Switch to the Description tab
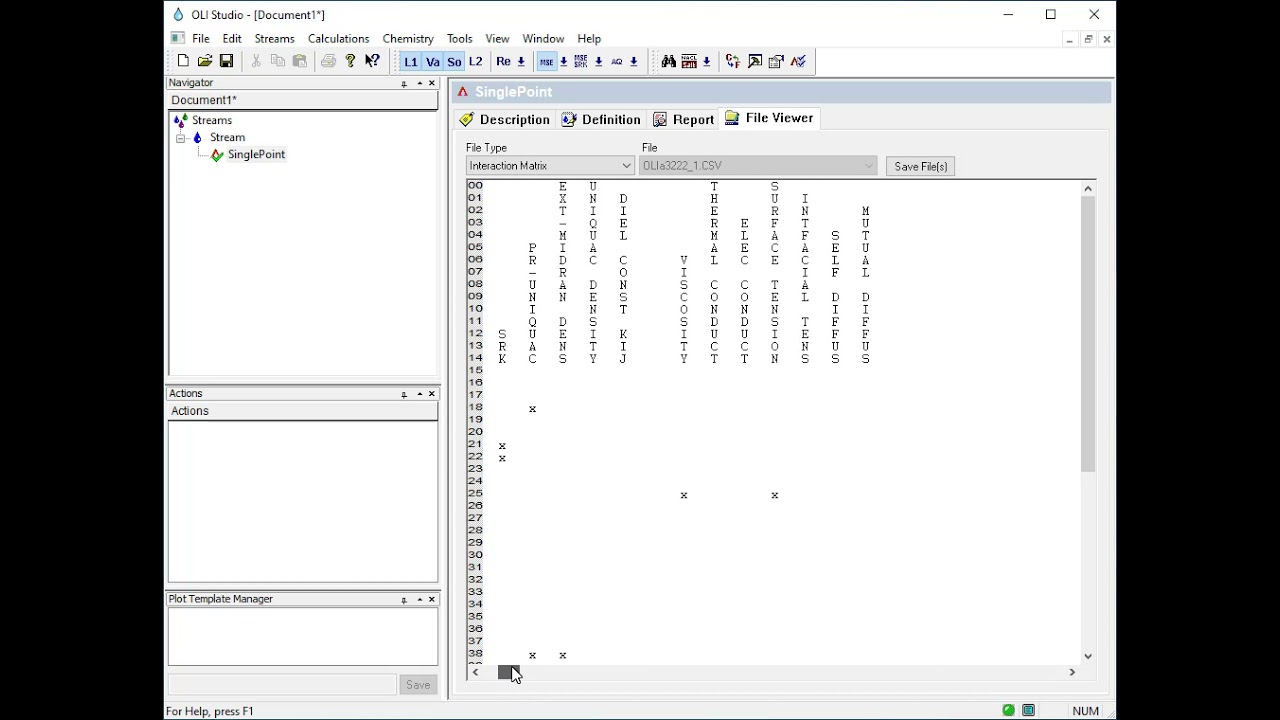1280x720 pixels. coord(505,120)
